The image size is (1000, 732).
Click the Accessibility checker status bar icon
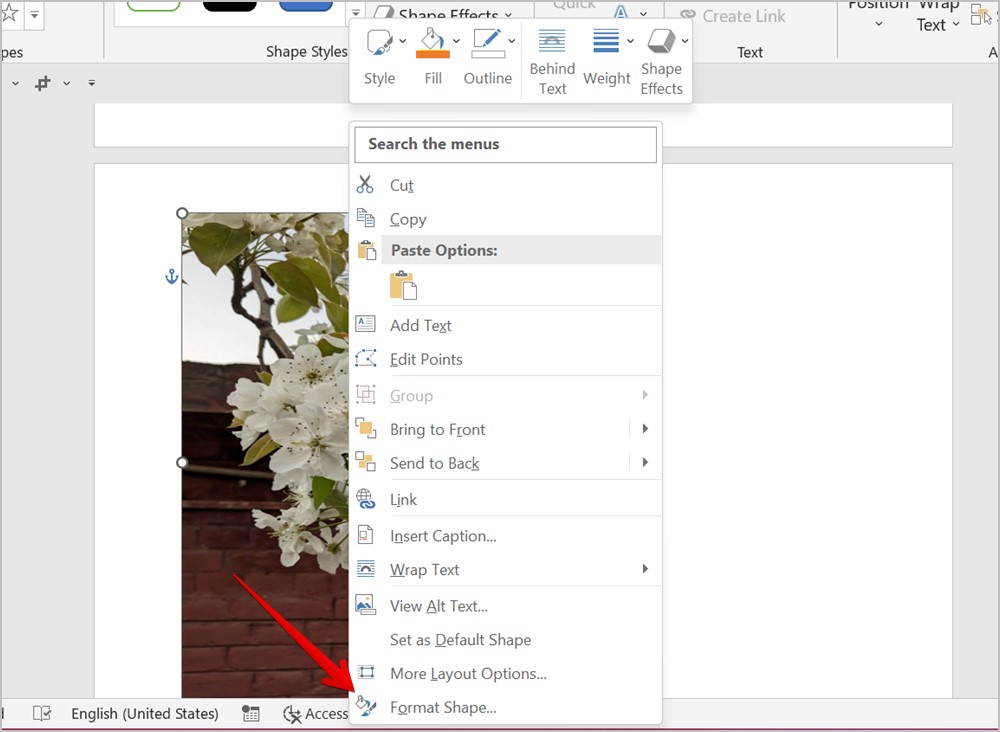[x=292, y=713]
